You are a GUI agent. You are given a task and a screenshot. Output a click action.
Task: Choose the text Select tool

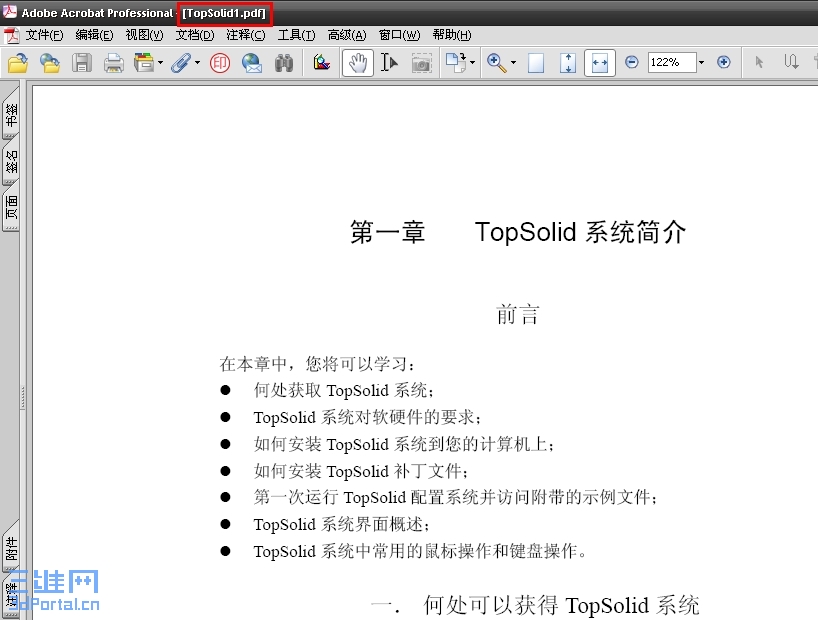tap(389, 63)
